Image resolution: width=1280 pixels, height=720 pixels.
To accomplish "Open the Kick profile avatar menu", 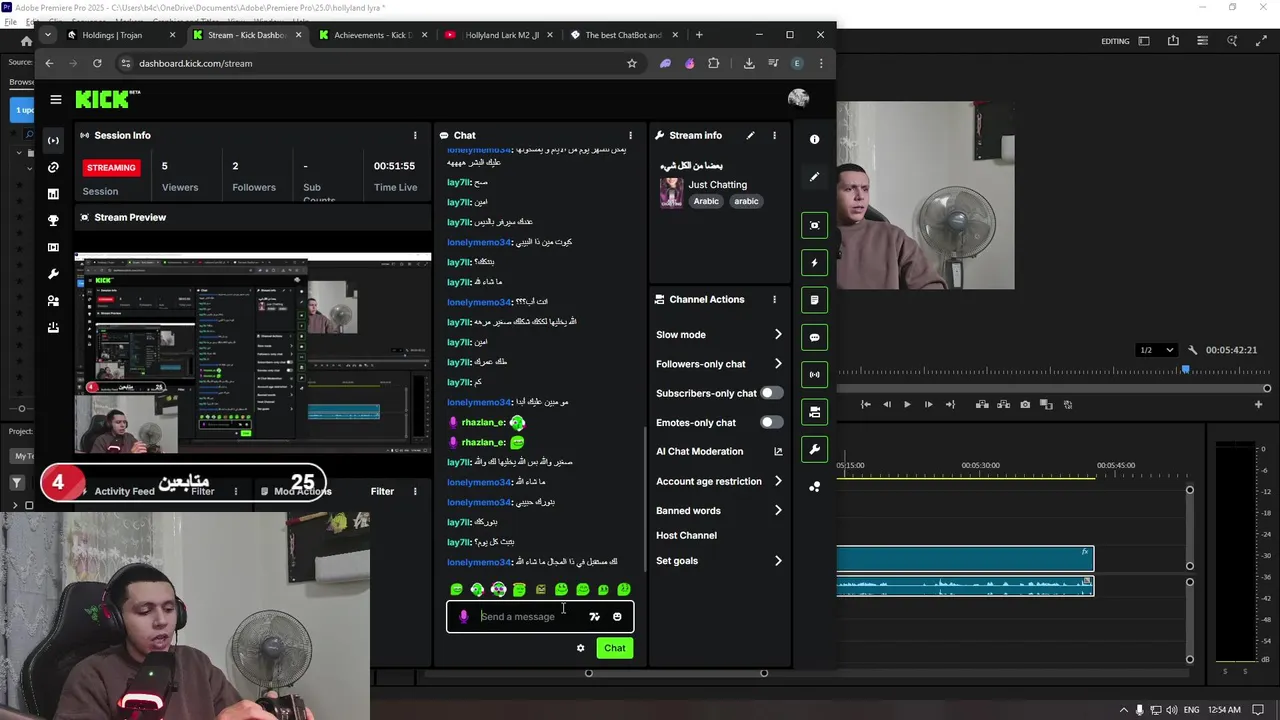I will pyautogui.click(x=798, y=98).
